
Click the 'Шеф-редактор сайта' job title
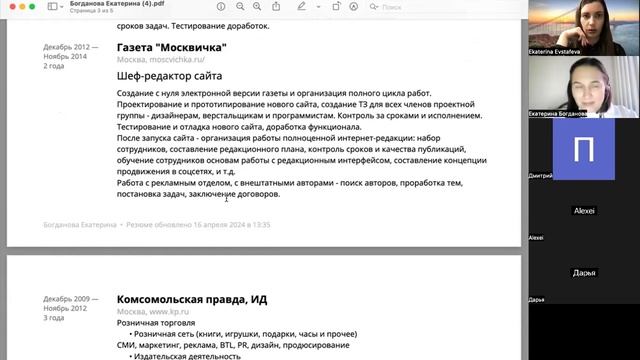click(169, 76)
